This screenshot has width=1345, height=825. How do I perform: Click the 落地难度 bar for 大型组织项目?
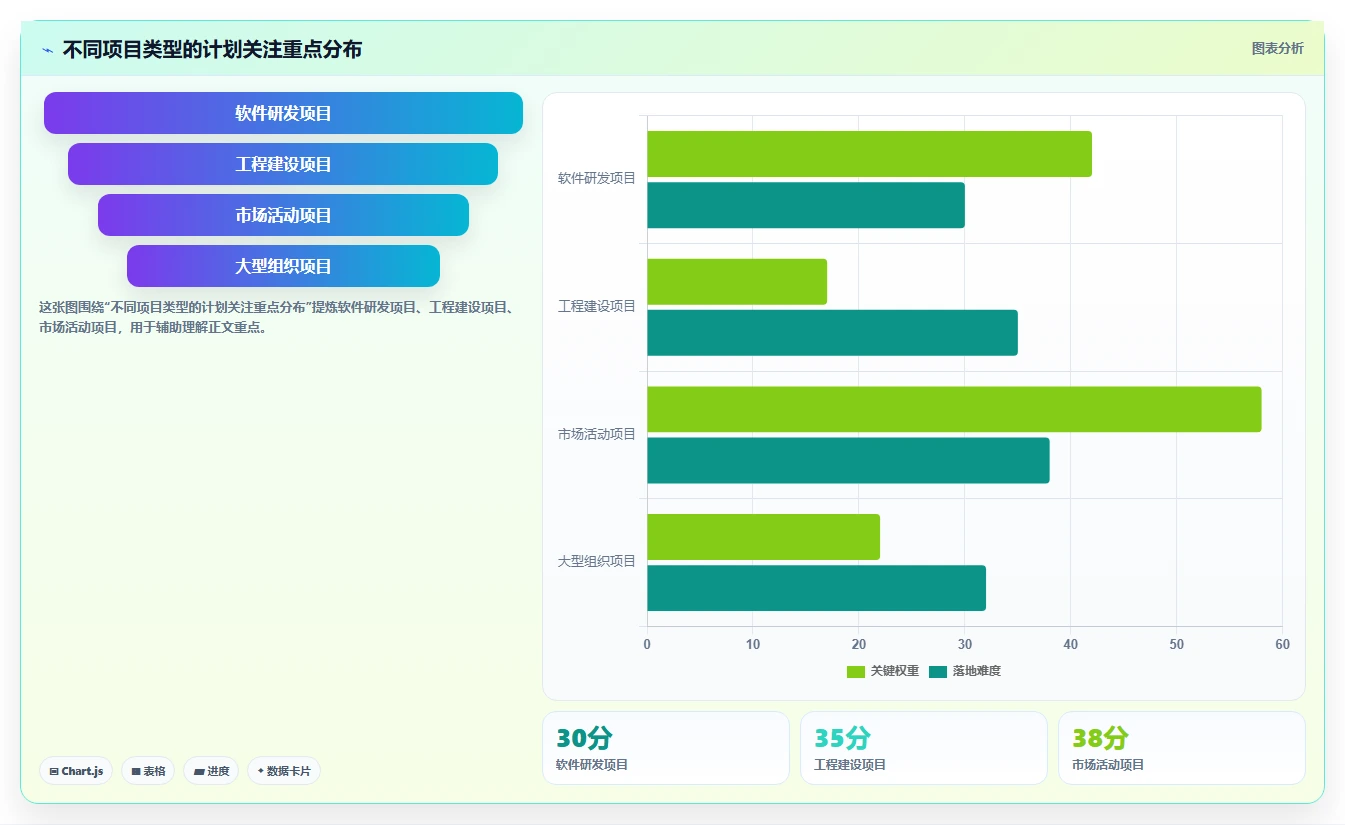click(816, 588)
